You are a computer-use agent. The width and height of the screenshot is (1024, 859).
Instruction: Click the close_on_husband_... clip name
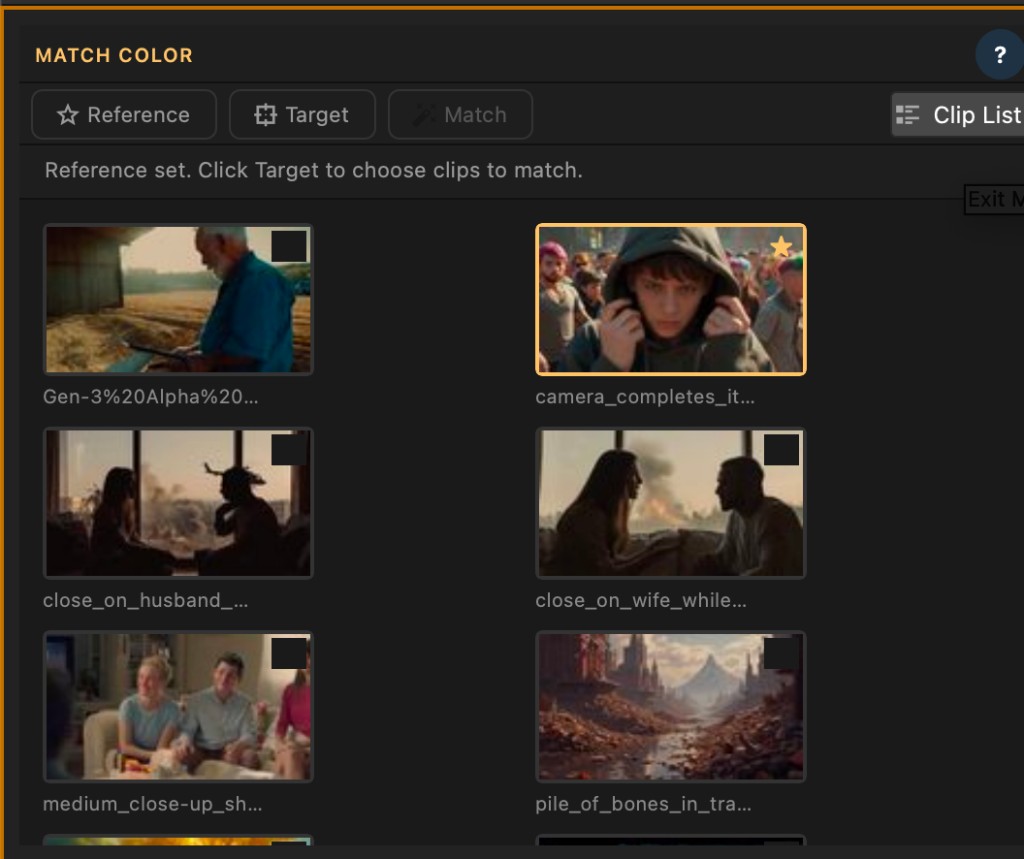click(x=146, y=600)
